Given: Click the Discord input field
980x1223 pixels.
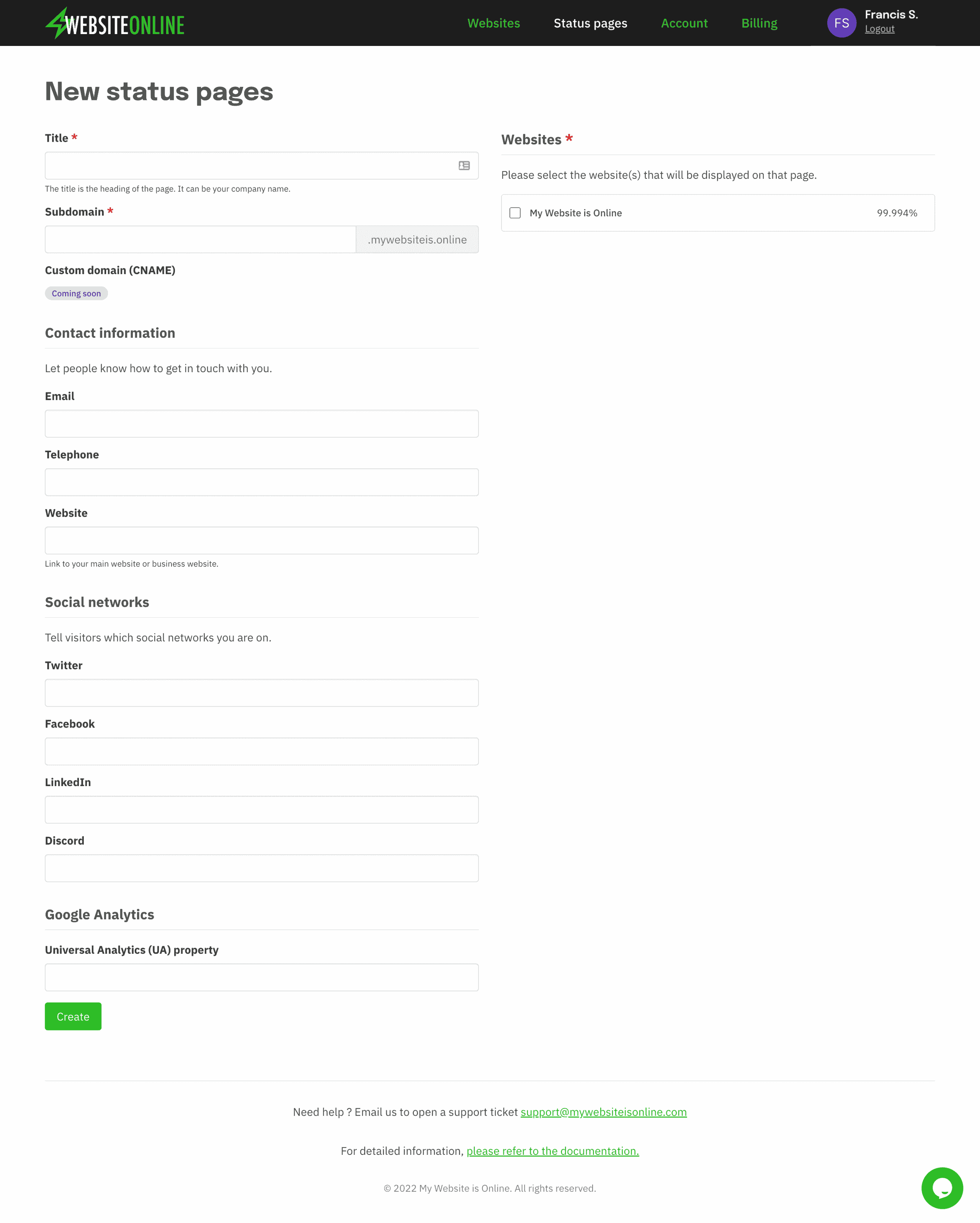Looking at the screenshot, I should pos(261,868).
